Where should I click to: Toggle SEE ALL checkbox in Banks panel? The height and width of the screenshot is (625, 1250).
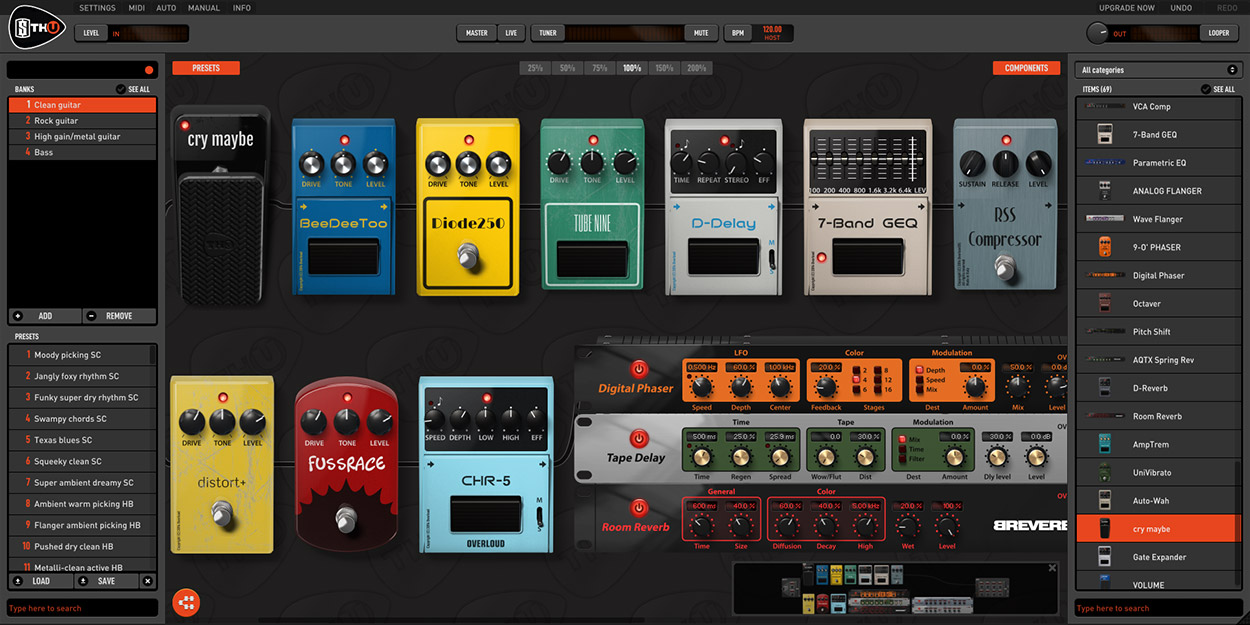(x=121, y=89)
